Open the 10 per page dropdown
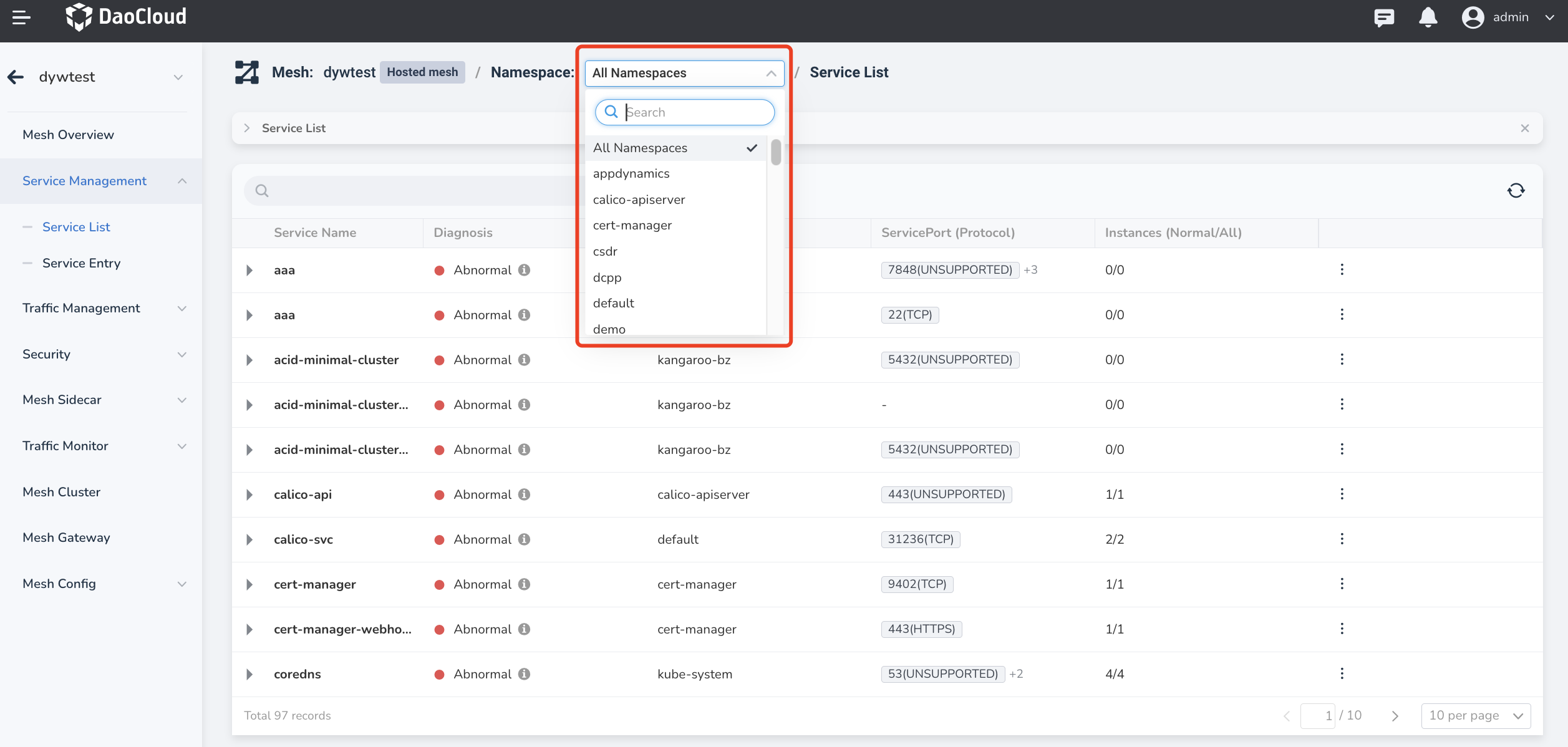 [x=1476, y=716]
